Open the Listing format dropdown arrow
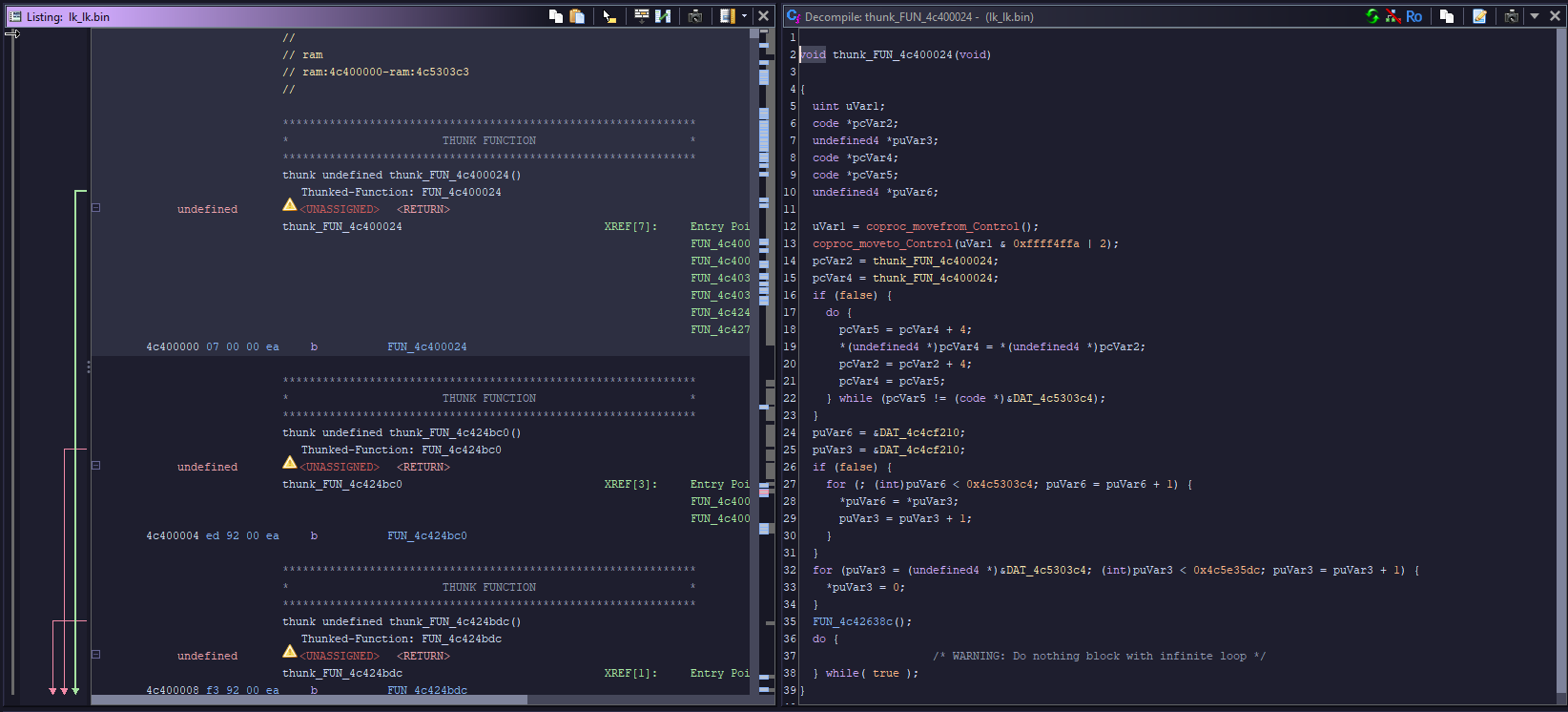1568x712 pixels. (x=744, y=16)
